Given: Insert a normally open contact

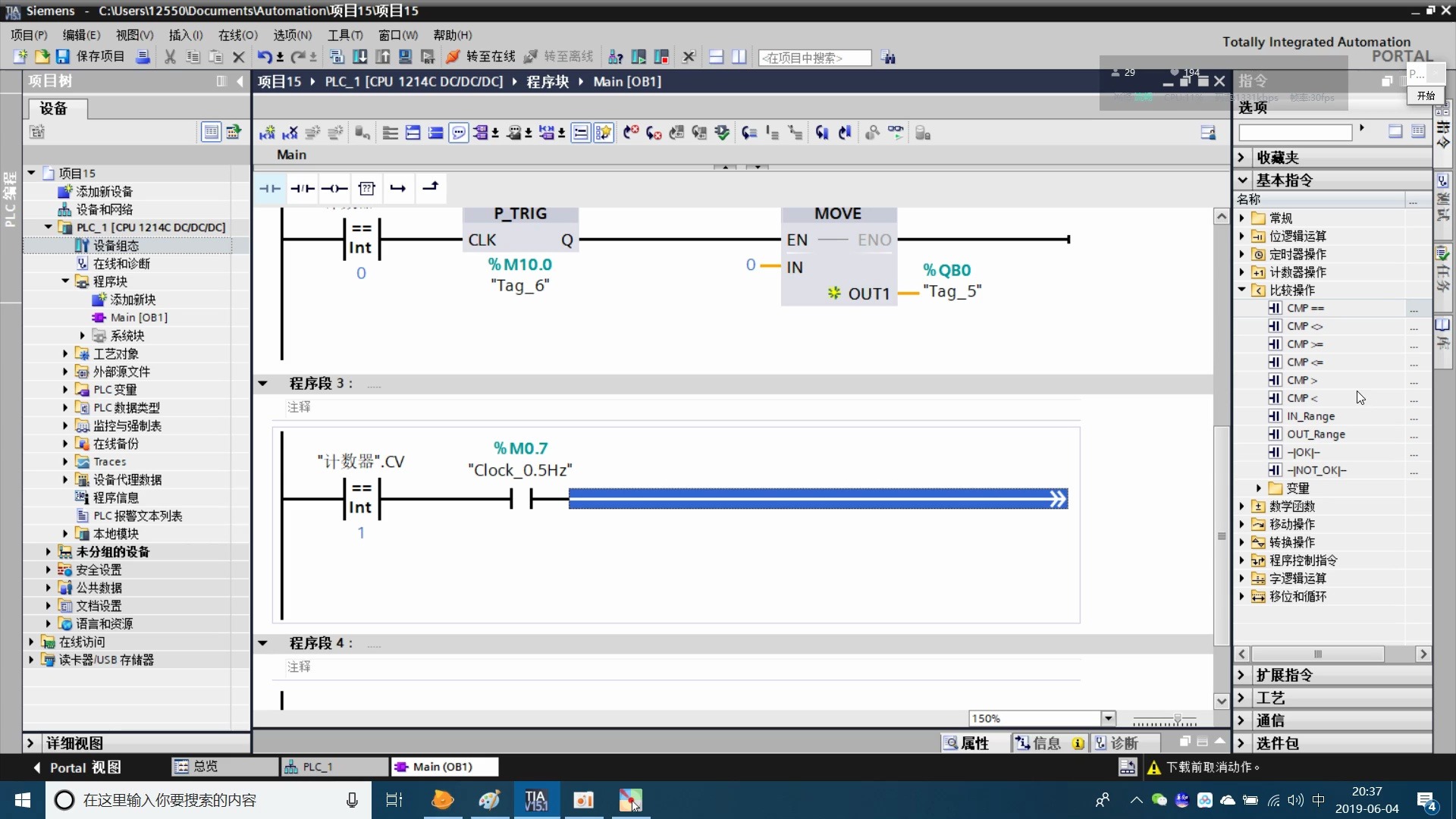Looking at the screenshot, I should 270,189.
